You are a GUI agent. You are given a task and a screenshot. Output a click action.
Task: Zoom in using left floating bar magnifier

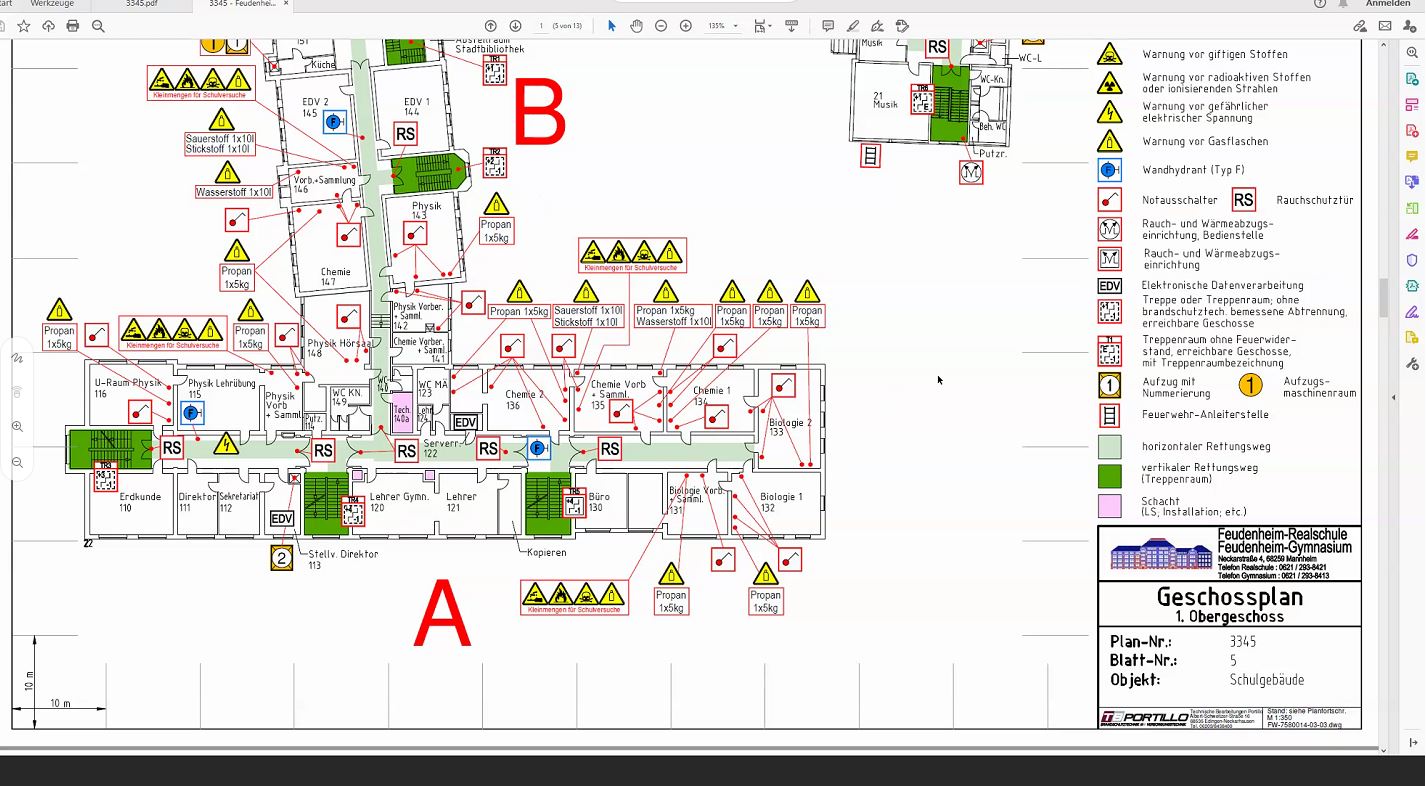17,427
